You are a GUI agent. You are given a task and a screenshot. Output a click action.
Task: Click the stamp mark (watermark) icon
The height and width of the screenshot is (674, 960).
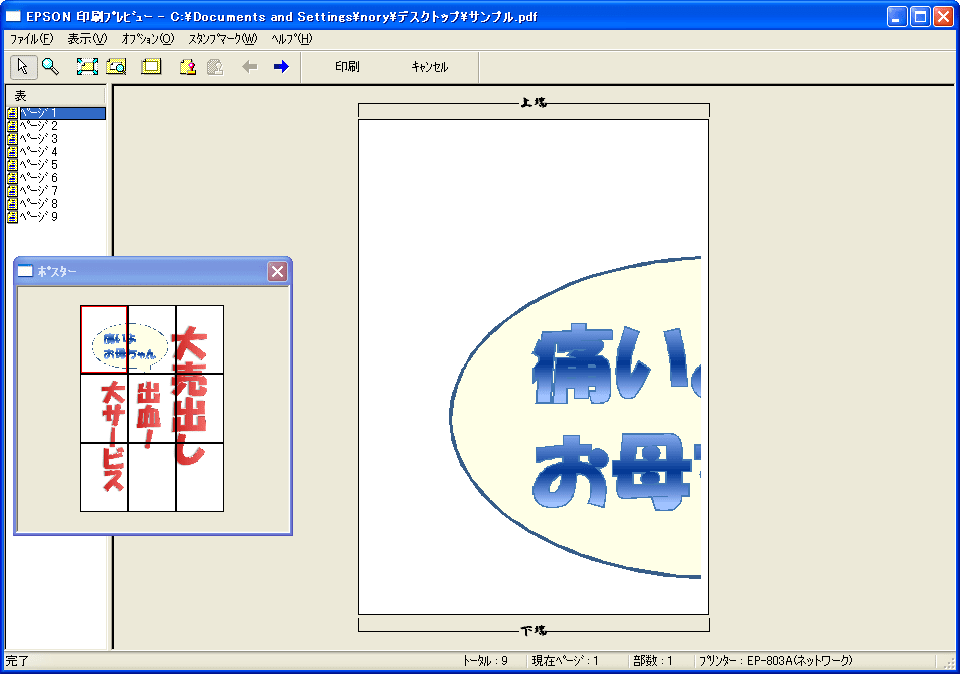point(187,67)
